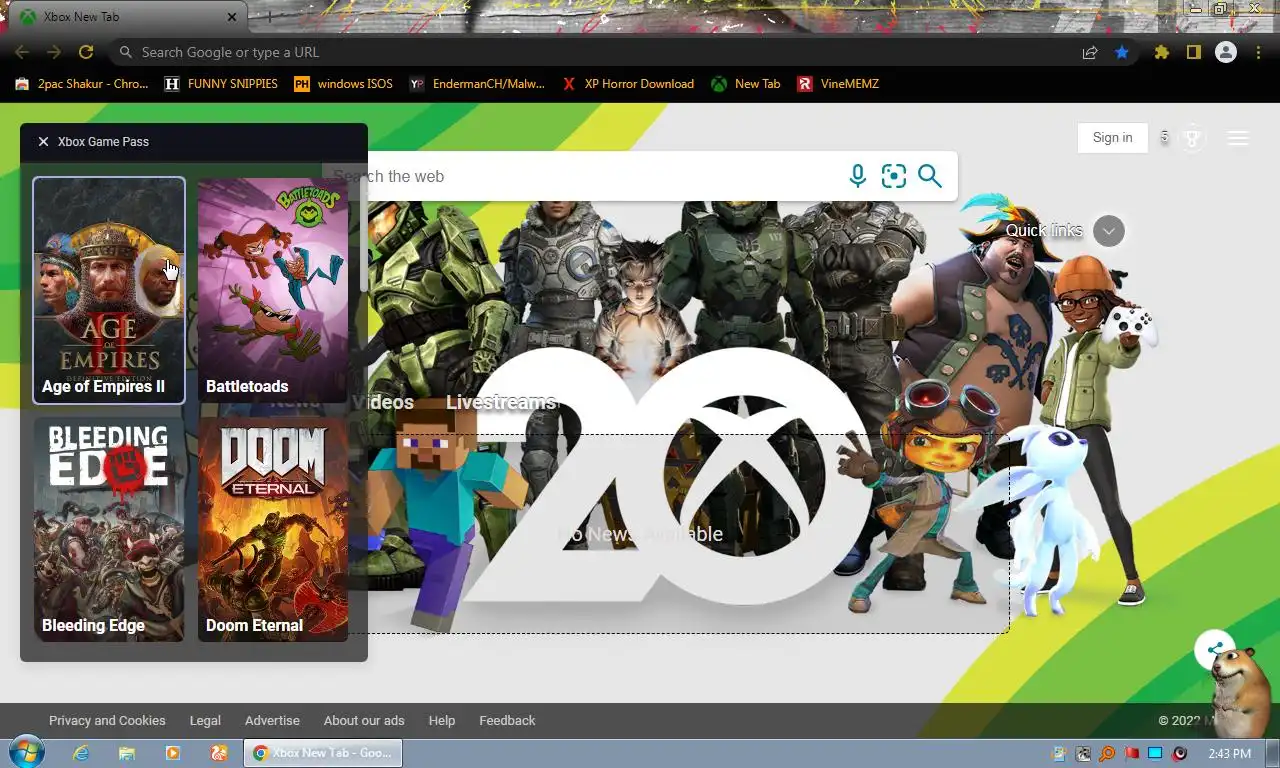Open the FUNNY SNIPPIES bookmark
Screen dimensions: 1280x768
point(221,84)
